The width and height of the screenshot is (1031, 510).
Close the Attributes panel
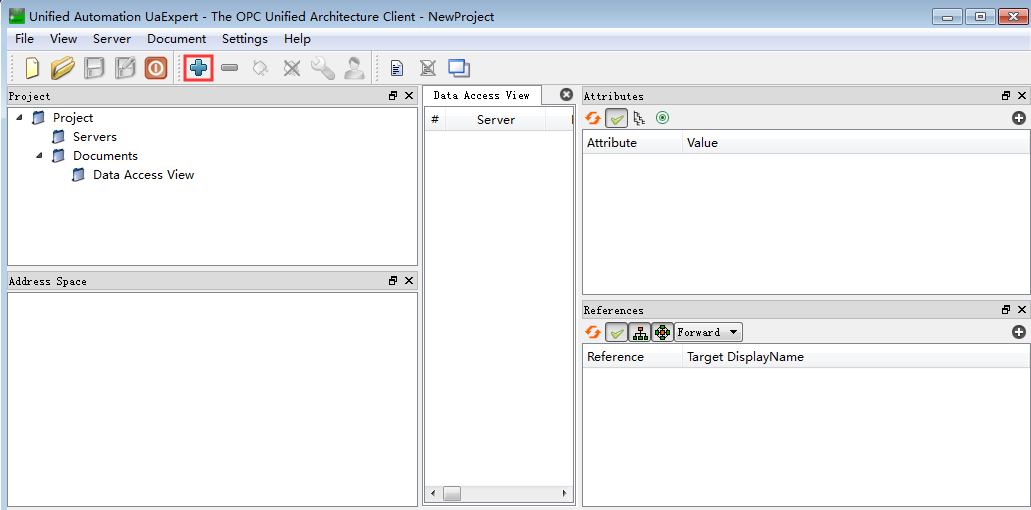coord(1022,95)
